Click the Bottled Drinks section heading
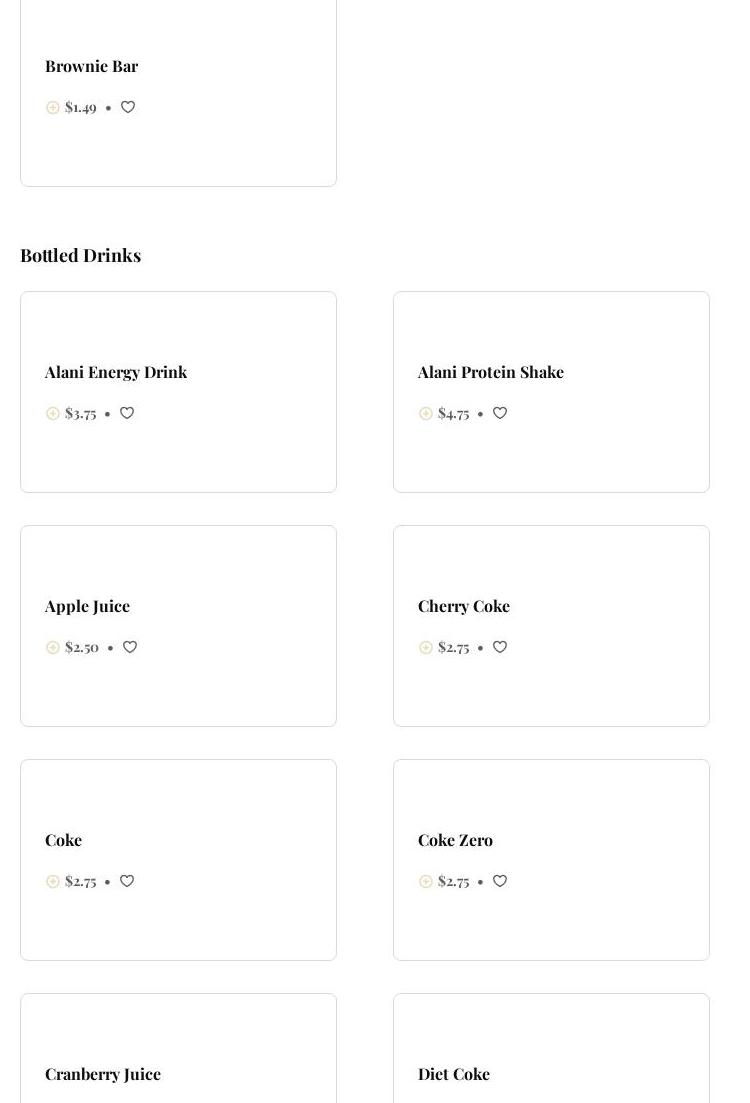 pyautogui.click(x=81, y=255)
